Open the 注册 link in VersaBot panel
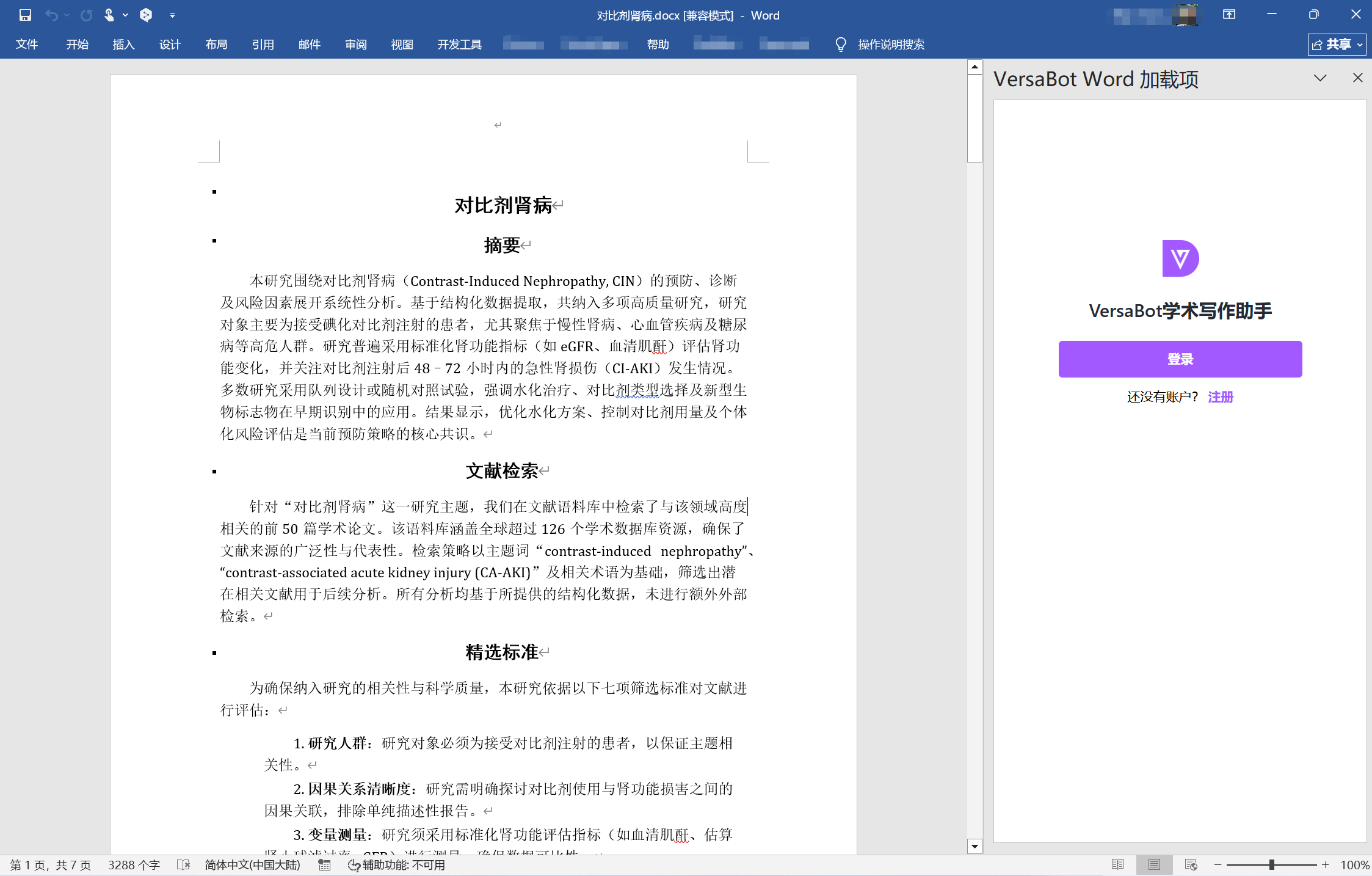1372x876 pixels. click(x=1219, y=397)
